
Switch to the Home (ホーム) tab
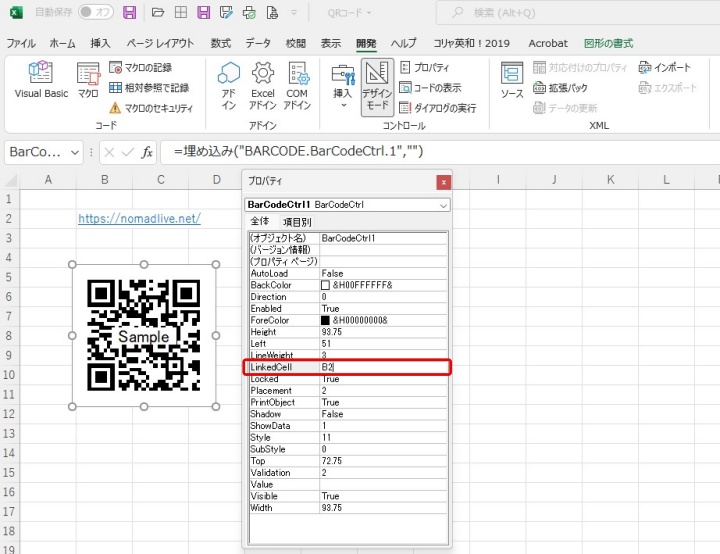(x=62, y=43)
